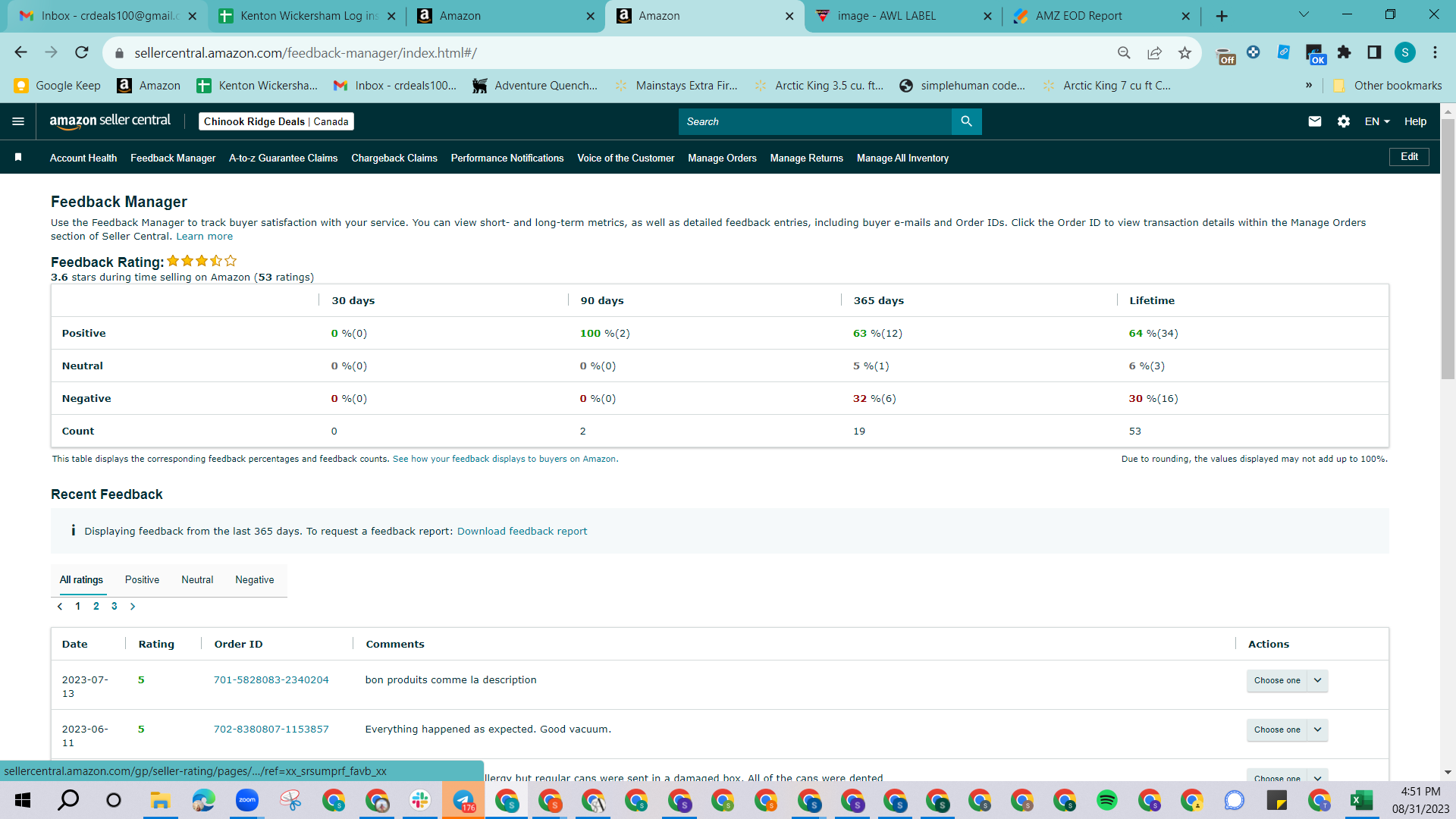Click the Learn more link

[205, 237]
